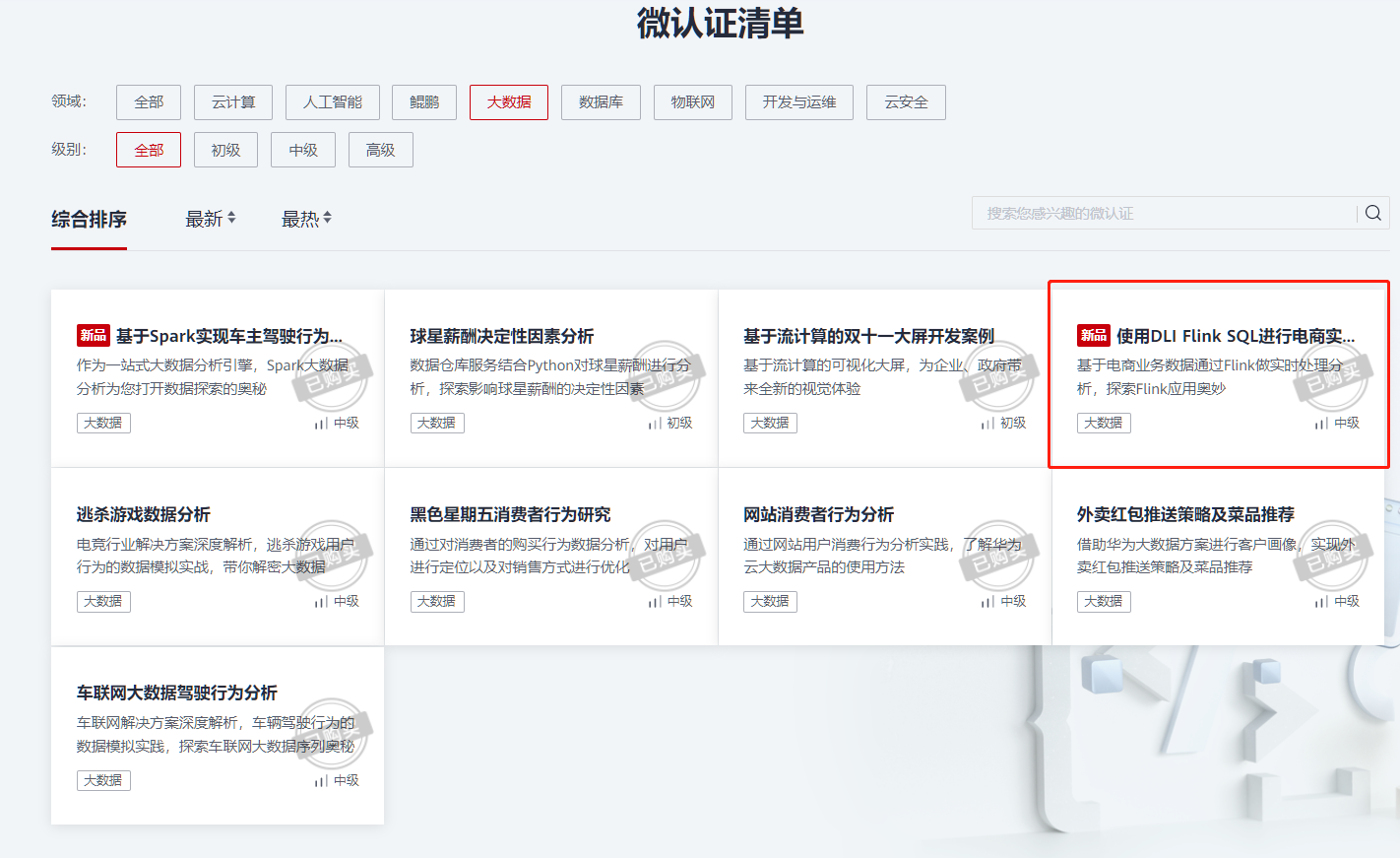The height and width of the screenshot is (858, 1400).
Task: Select 全部 in the 领域 filter
Action: pos(149,102)
